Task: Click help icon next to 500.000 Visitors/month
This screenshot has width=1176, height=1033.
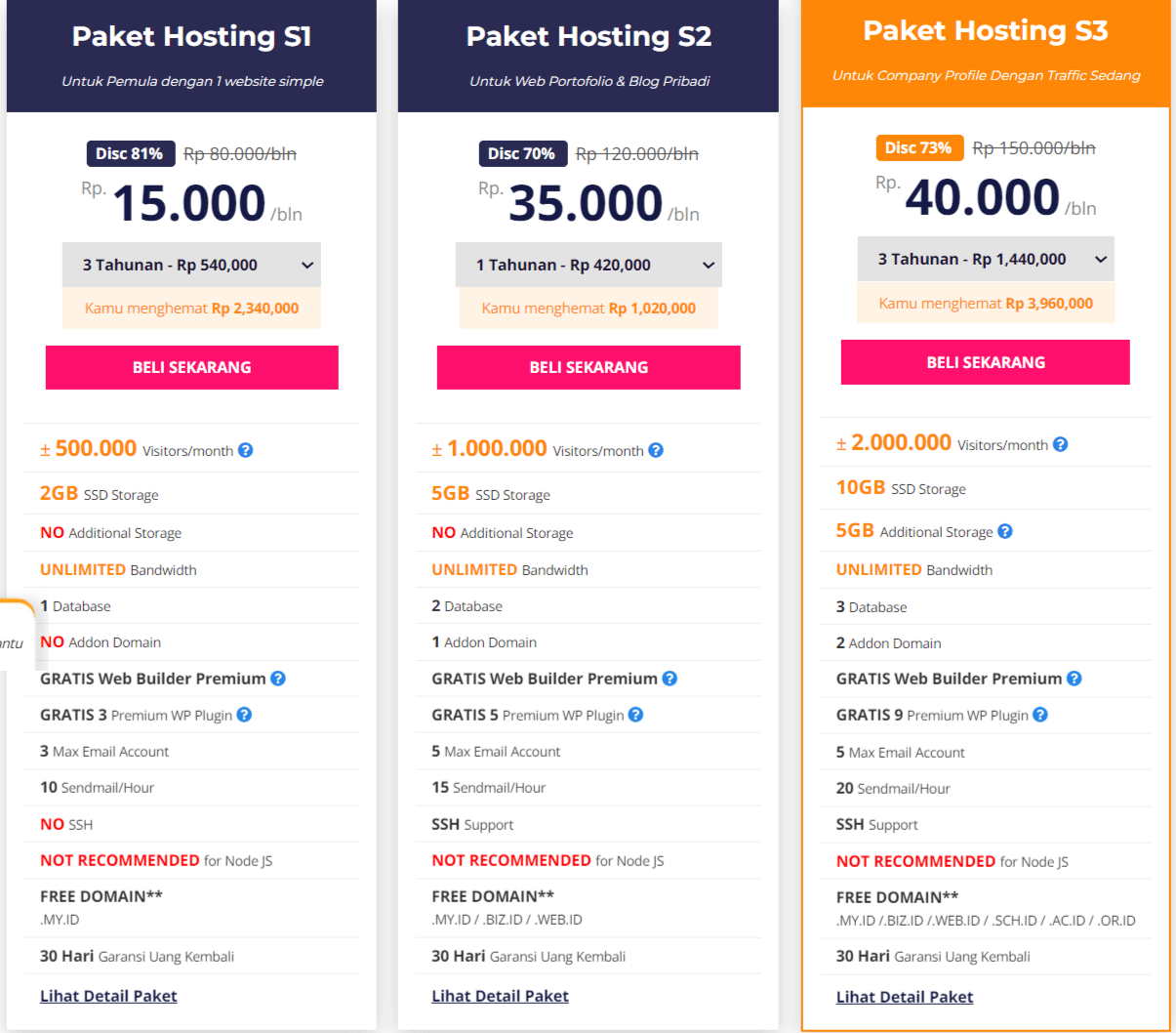Action: click(x=246, y=450)
